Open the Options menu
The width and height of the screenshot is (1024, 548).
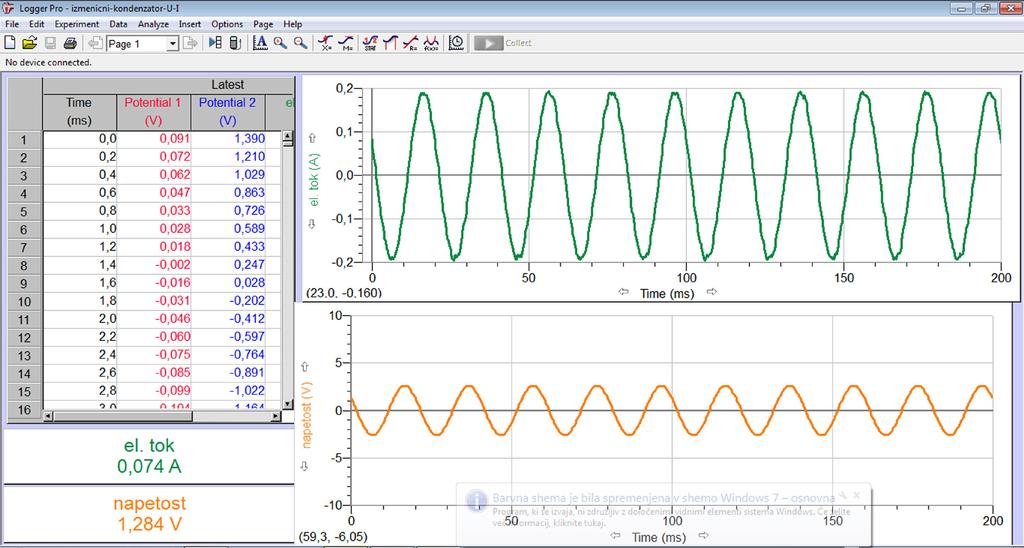[x=227, y=24]
